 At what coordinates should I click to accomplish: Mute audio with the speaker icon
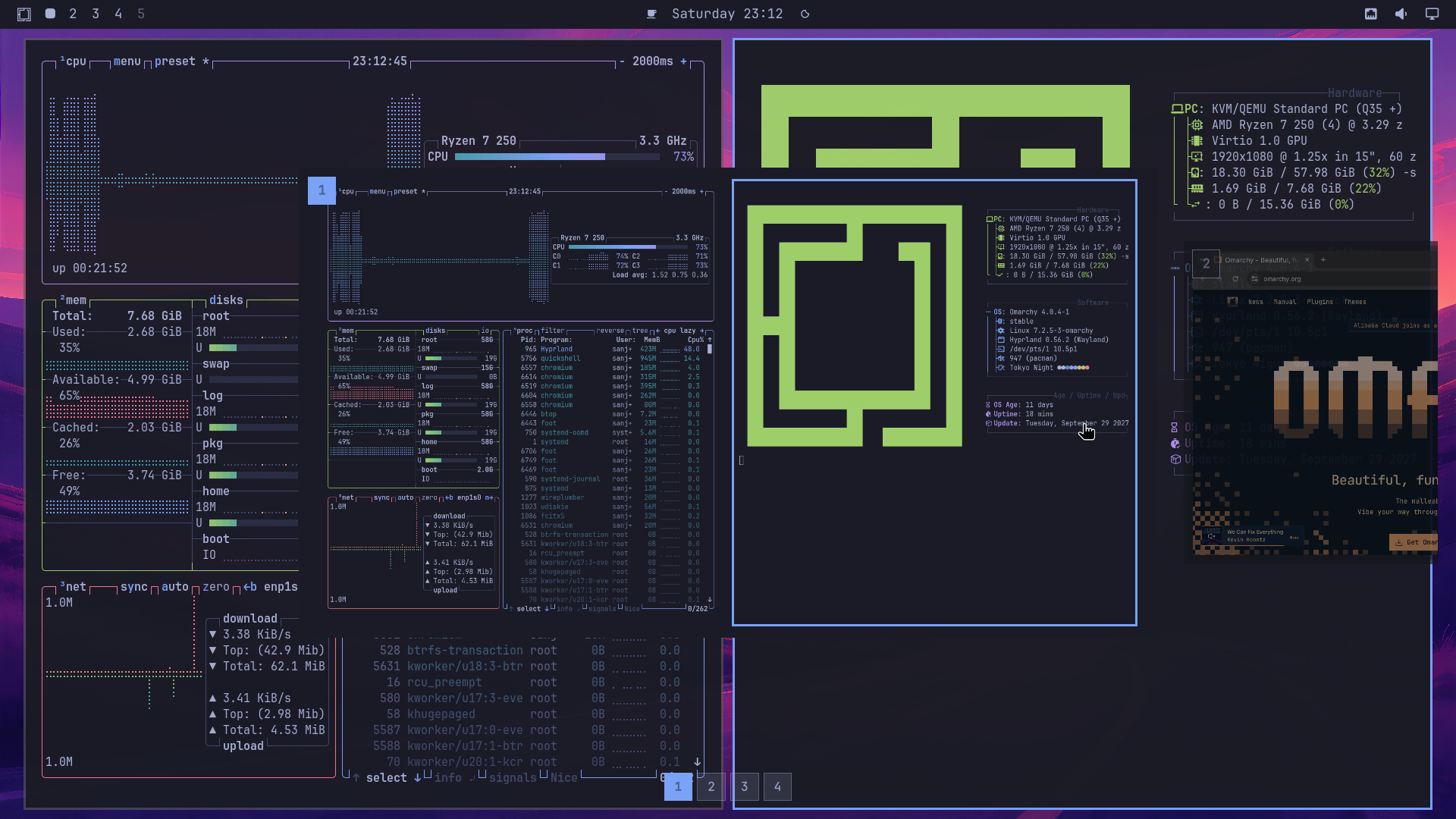(x=1401, y=14)
